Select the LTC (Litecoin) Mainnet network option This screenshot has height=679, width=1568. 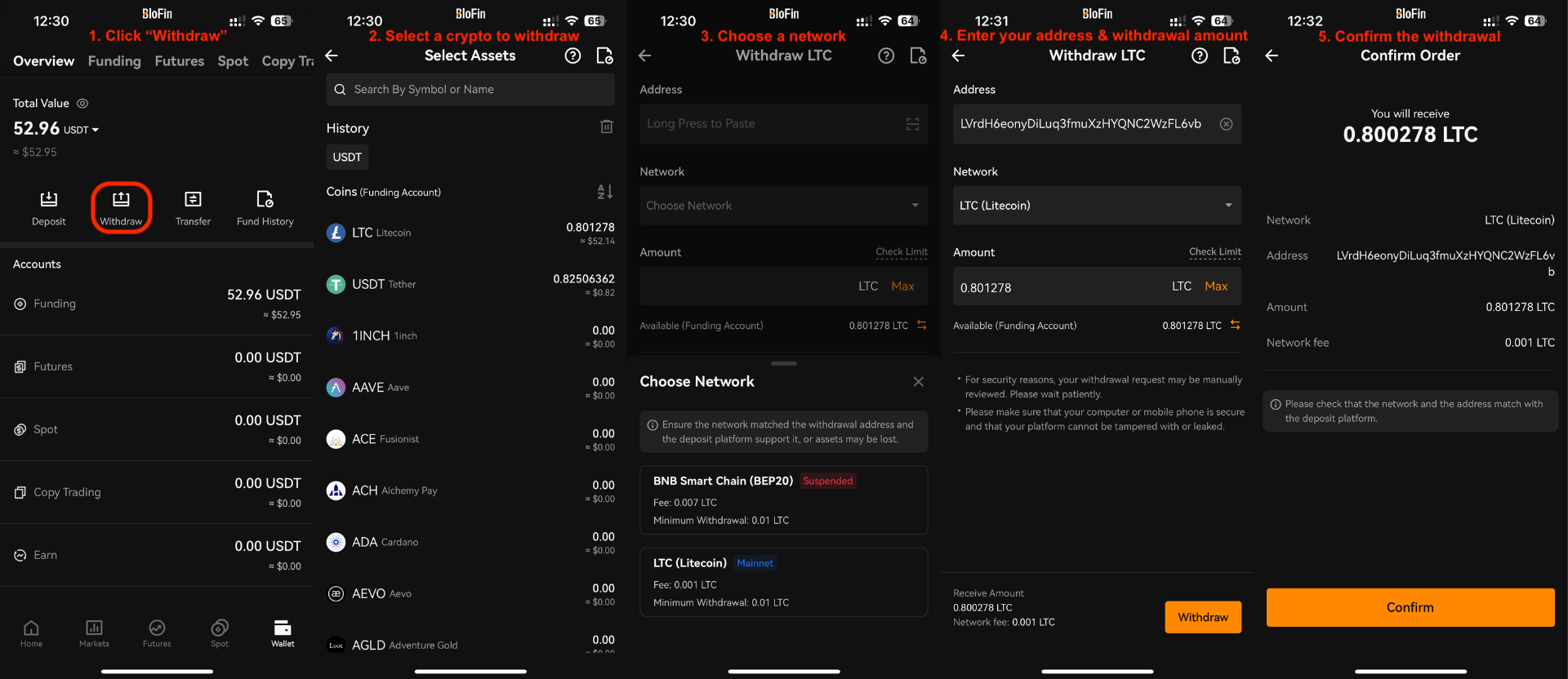(783, 582)
